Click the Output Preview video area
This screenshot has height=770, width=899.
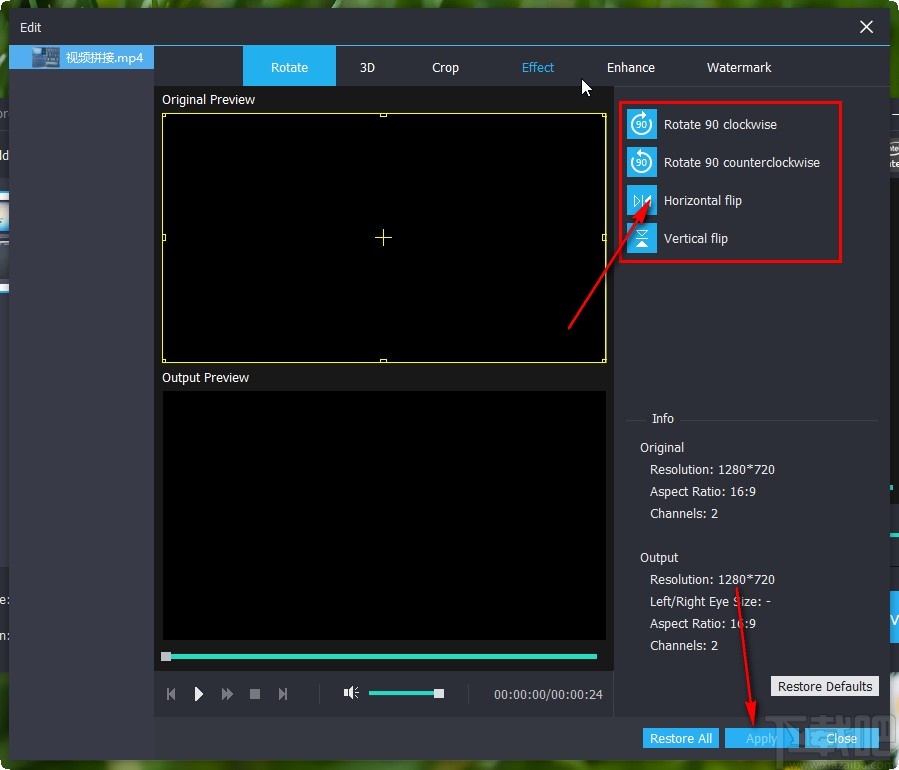(384, 515)
